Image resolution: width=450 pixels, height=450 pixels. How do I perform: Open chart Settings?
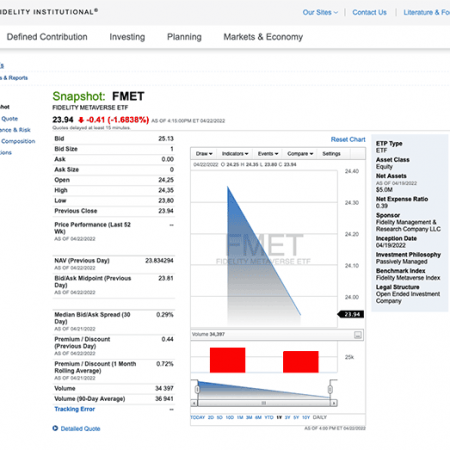331,154
